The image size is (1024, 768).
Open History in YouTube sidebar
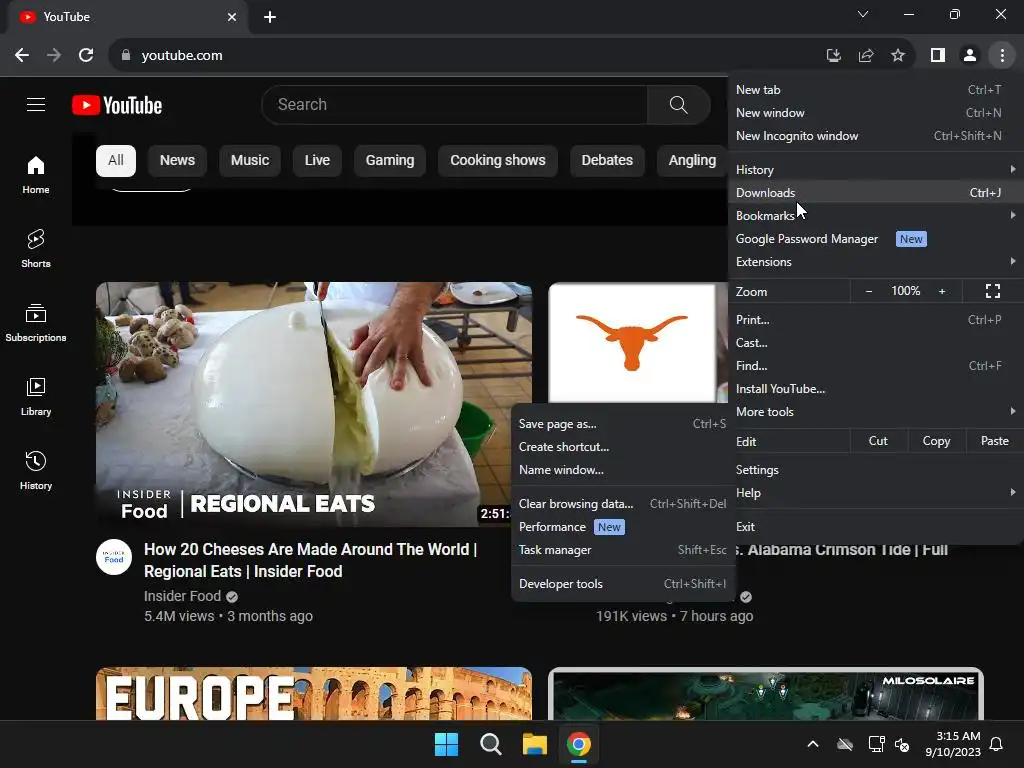(36, 470)
